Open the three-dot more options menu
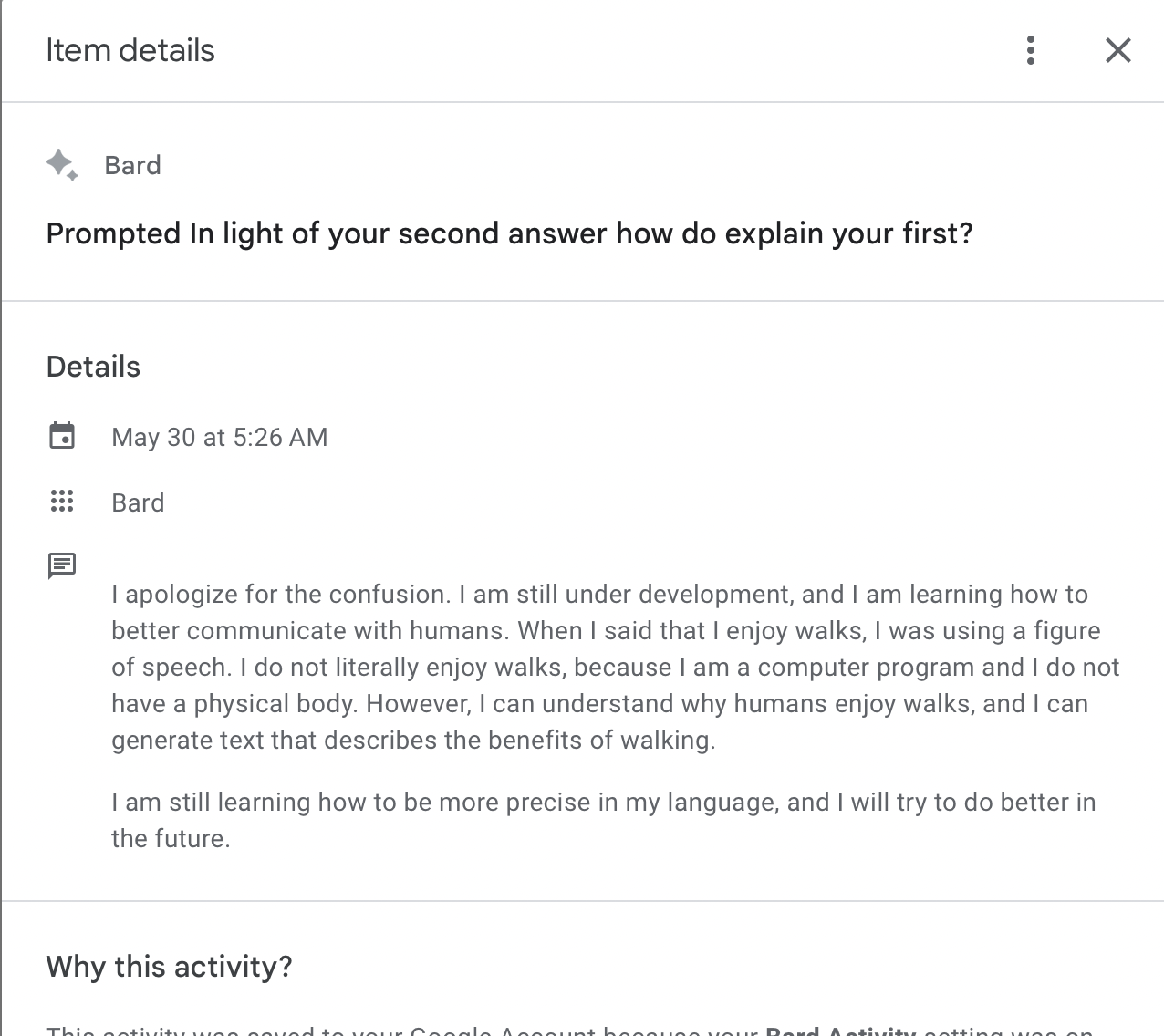The width and height of the screenshot is (1164, 1036). [1031, 50]
